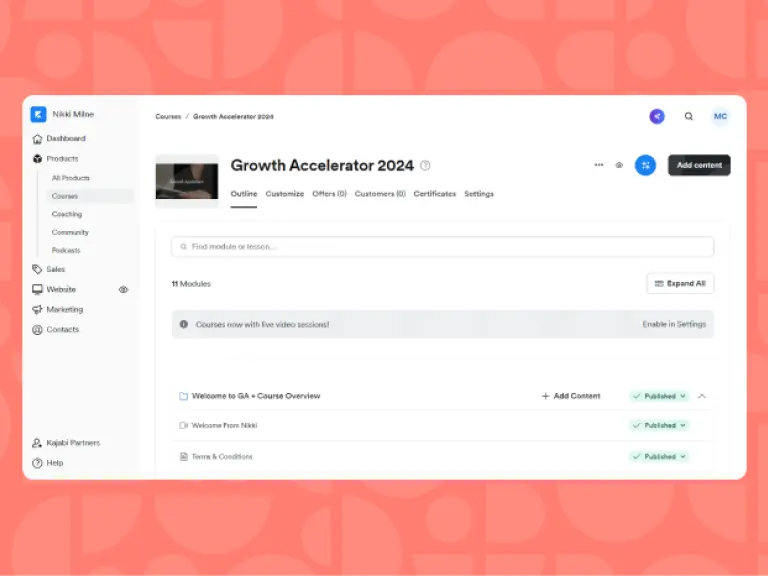Click the Help question mark icon
The height and width of the screenshot is (576, 768).
[x=37, y=463]
